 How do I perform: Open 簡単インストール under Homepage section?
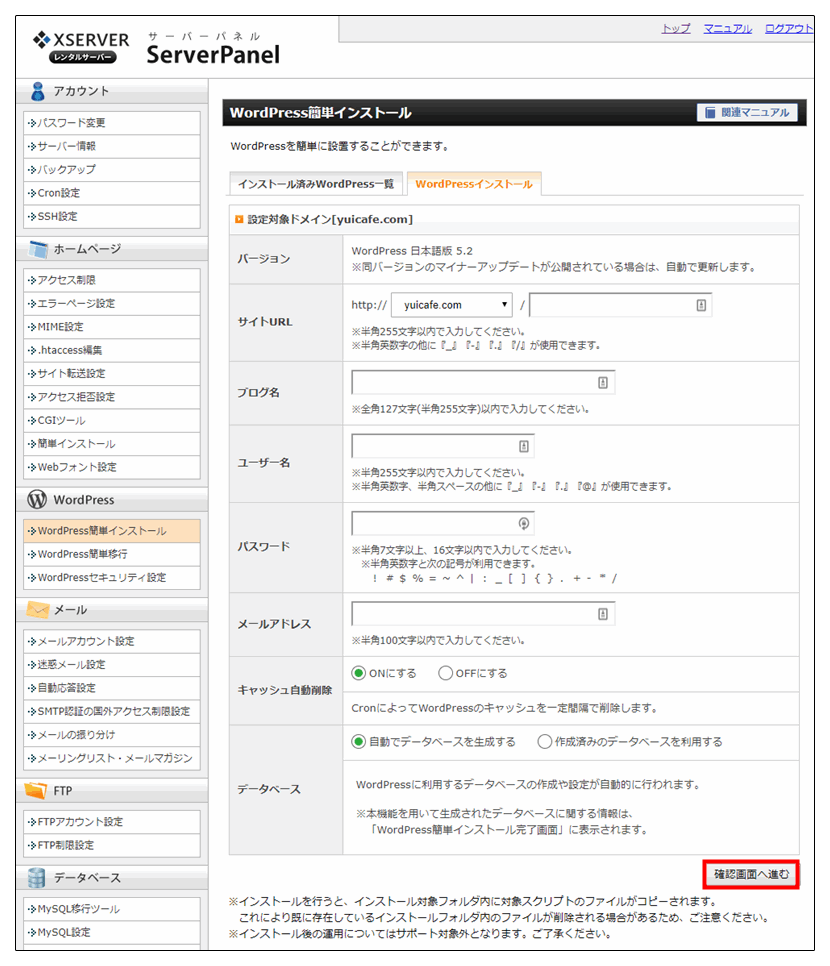[x=112, y=444]
